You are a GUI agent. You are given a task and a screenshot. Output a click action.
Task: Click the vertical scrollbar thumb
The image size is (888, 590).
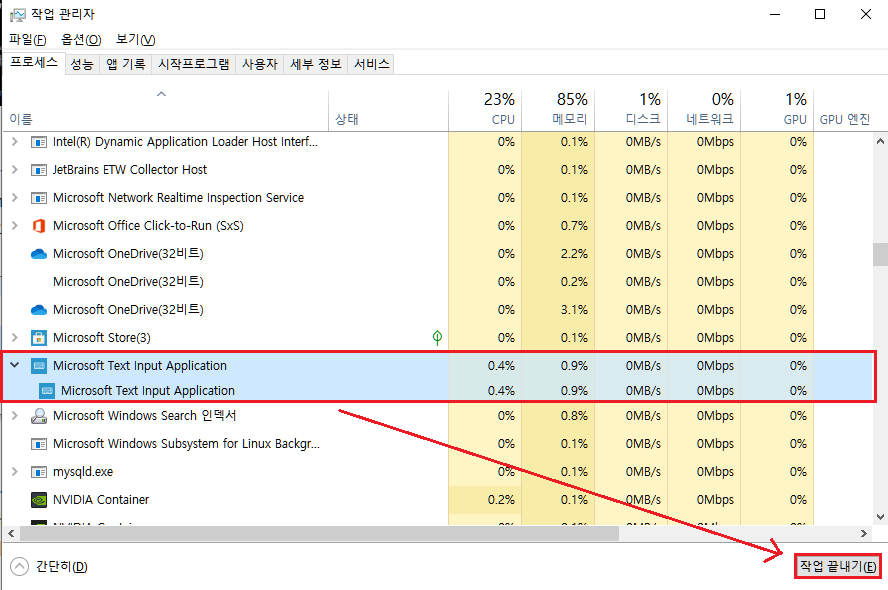[x=880, y=254]
